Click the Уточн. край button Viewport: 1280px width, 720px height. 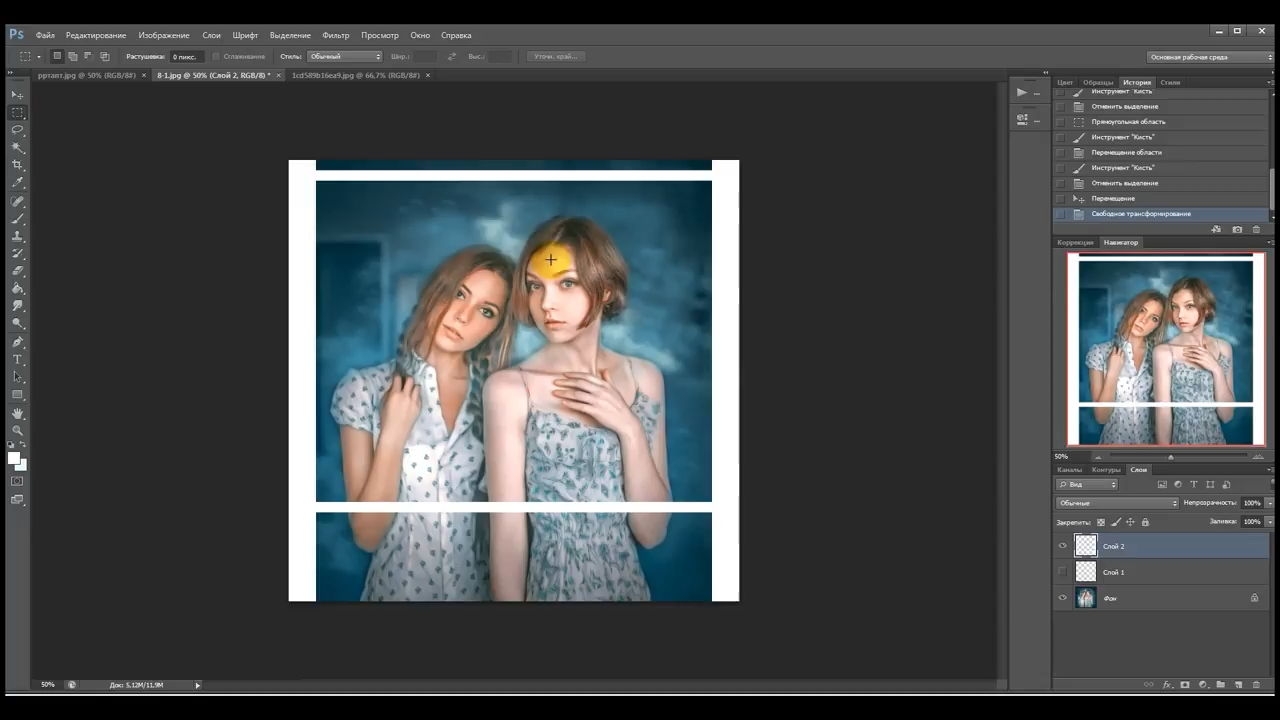[556, 57]
